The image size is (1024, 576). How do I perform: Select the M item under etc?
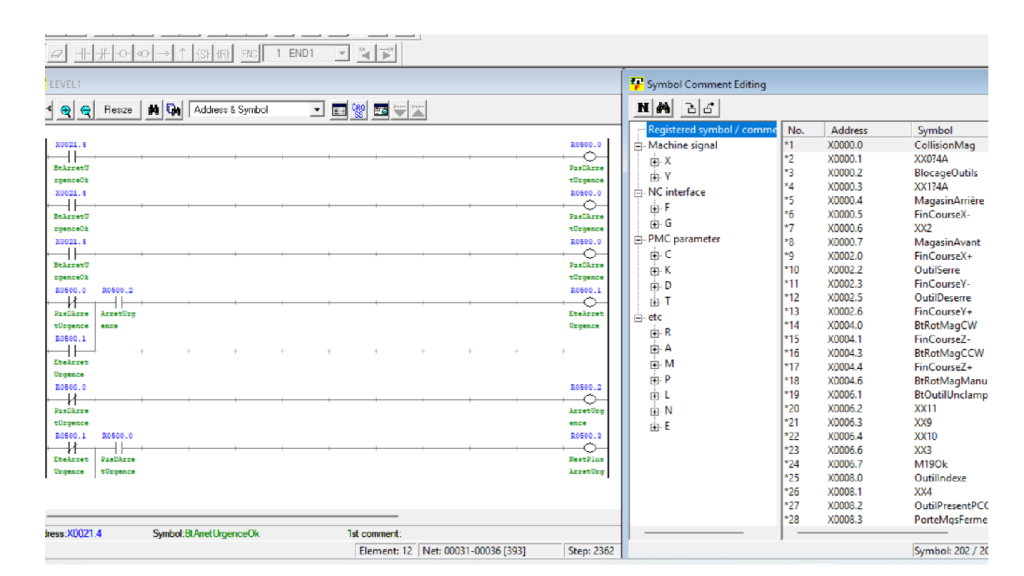point(669,364)
